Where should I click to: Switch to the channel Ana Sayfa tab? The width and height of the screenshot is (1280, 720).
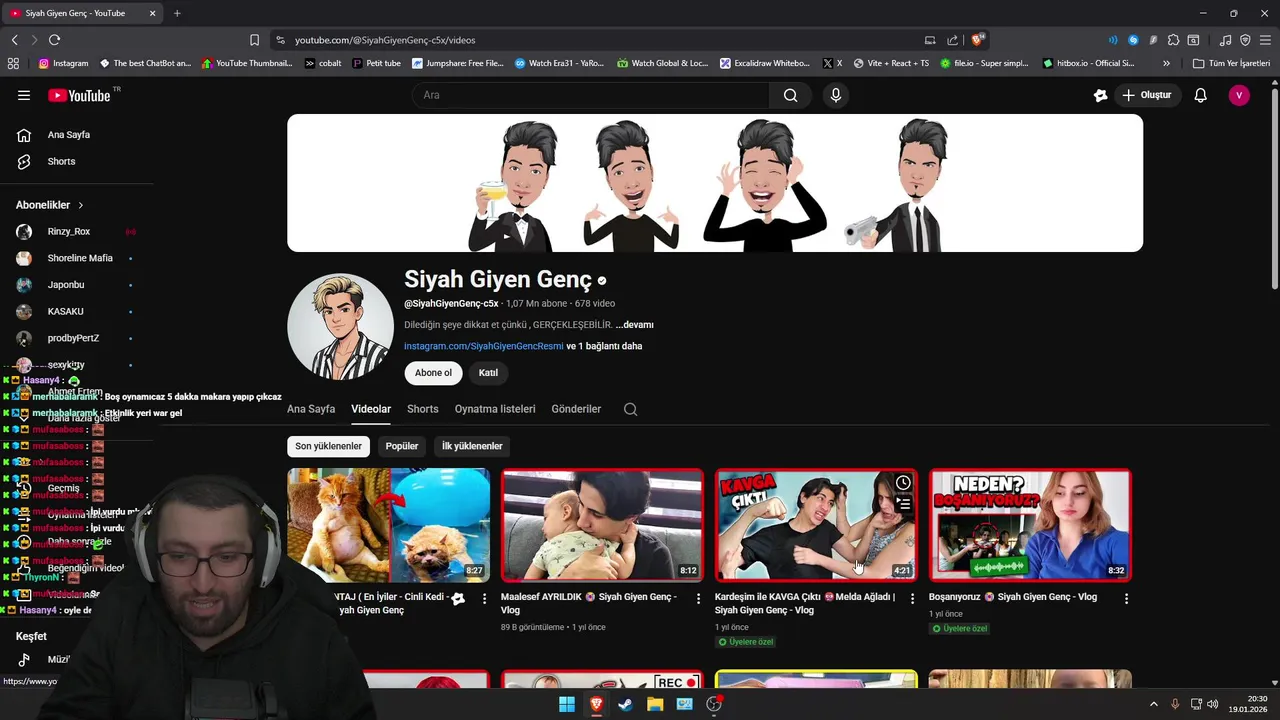(x=311, y=409)
